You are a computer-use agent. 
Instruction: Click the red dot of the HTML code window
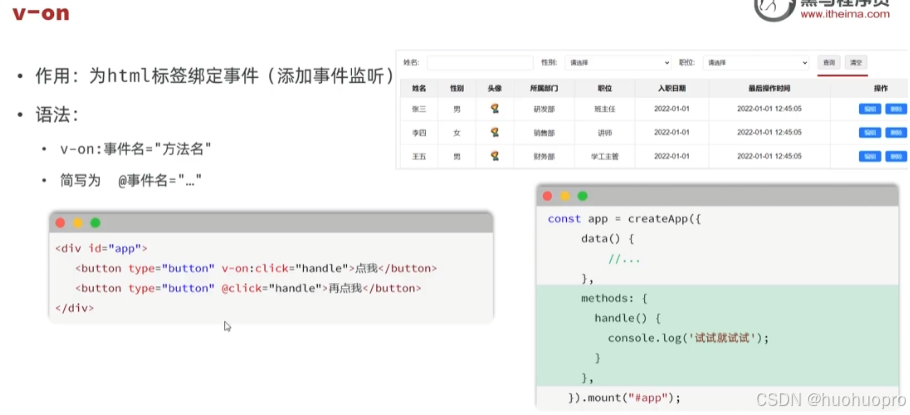[x=60, y=223]
